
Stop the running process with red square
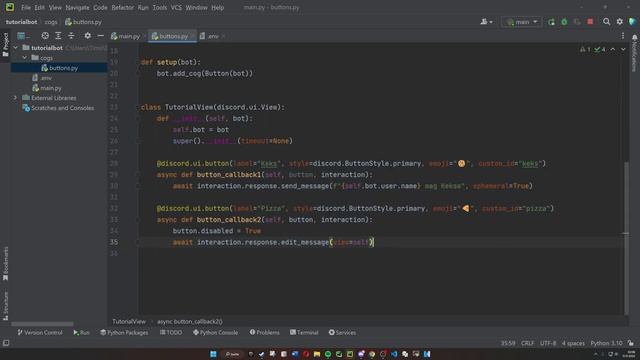pos(590,22)
